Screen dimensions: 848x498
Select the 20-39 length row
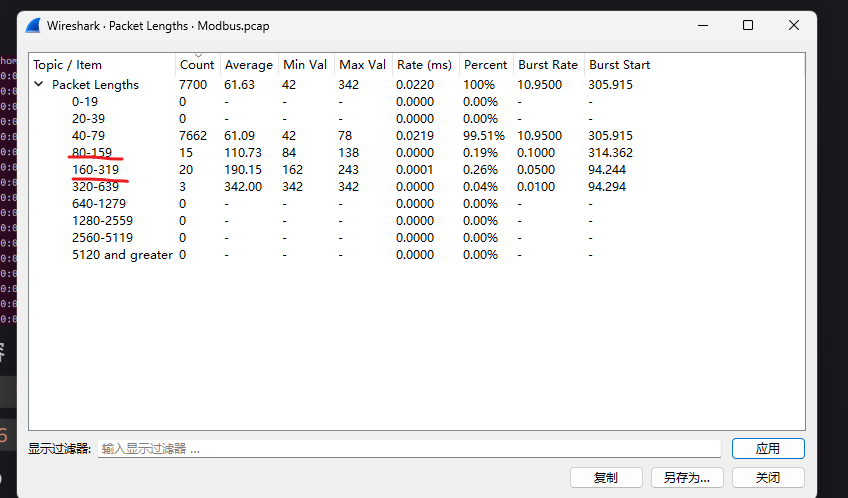pyautogui.click(x=416, y=119)
